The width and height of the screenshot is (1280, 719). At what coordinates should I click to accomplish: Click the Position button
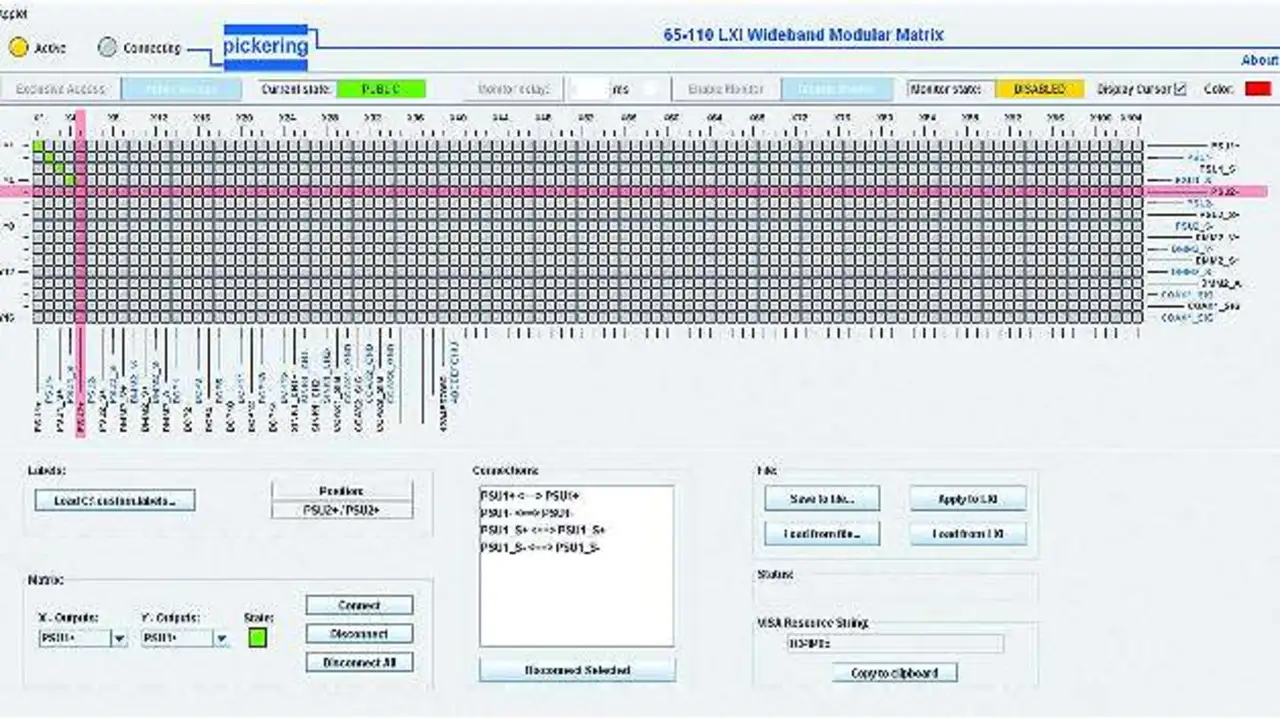point(342,491)
